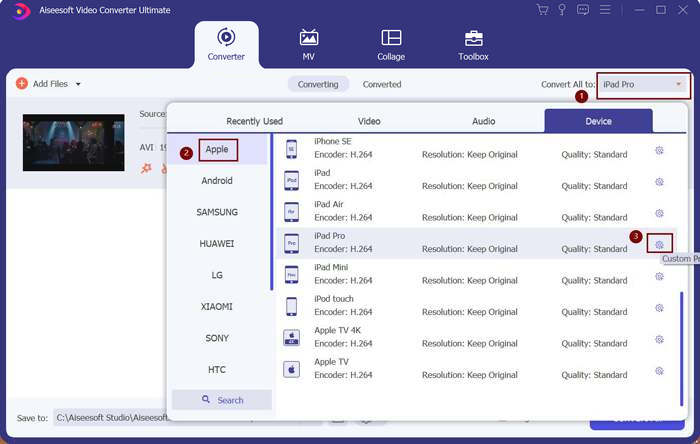Open the Convert All to dropdown

(642, 84)
